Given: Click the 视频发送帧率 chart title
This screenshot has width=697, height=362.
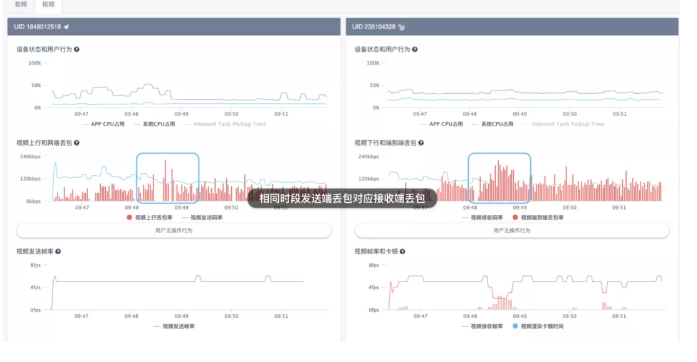Looking at the screenshot, I should [x=35, y=251].
